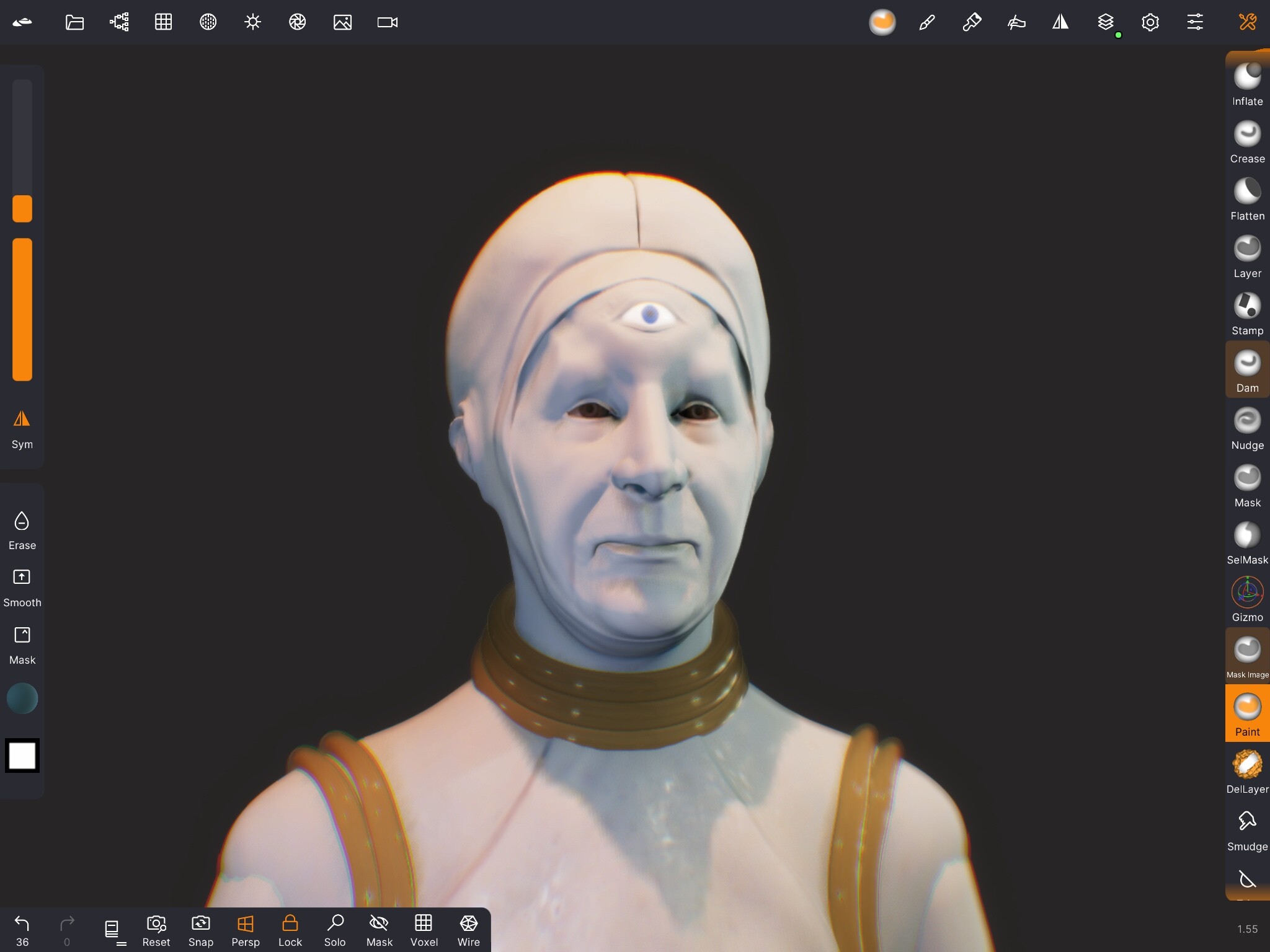Click the Reset camera button
This screenshot has width=1270, height=952.
pos(156,931)
